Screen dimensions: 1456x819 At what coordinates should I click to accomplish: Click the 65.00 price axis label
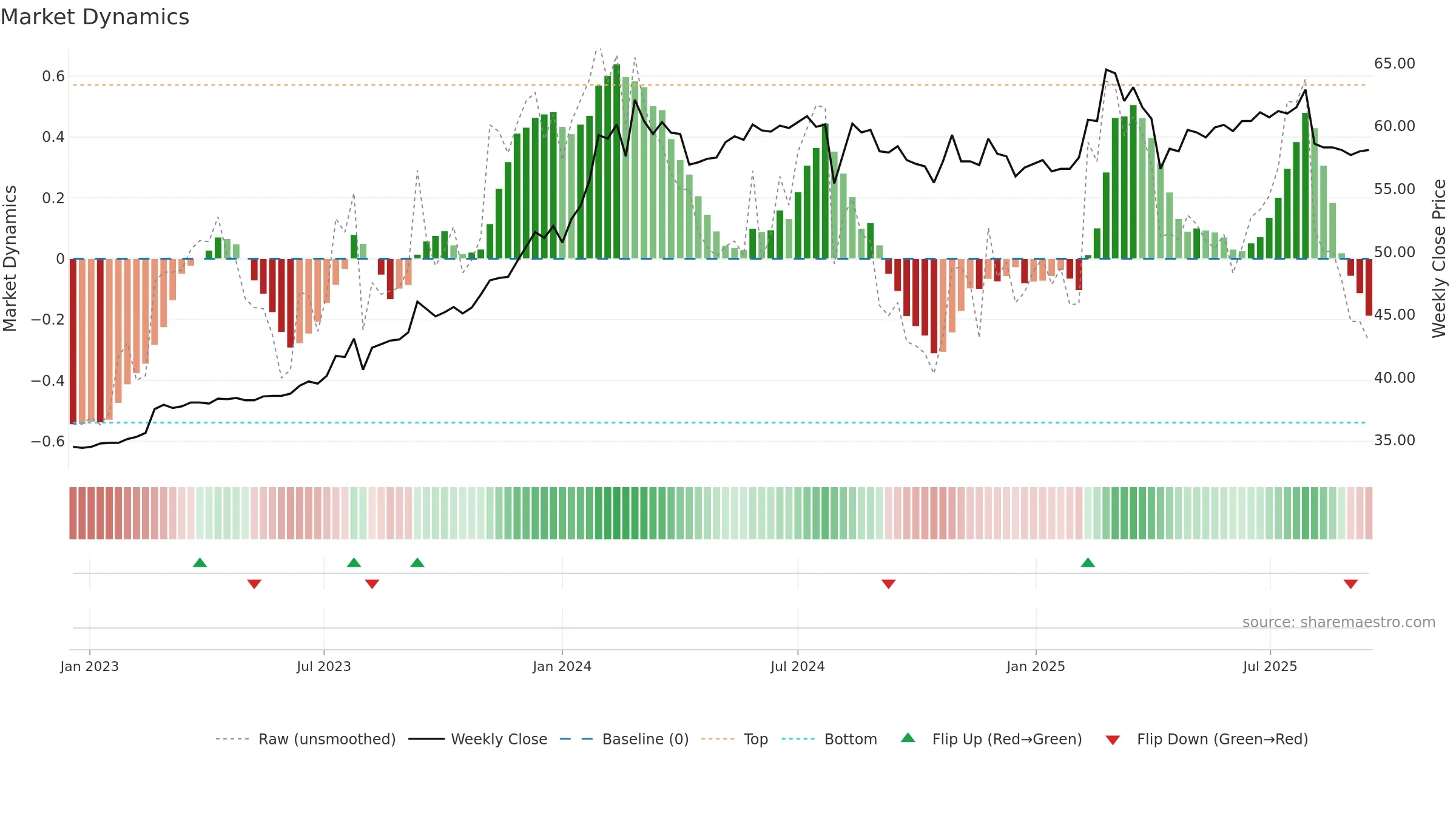point(1394,64)
